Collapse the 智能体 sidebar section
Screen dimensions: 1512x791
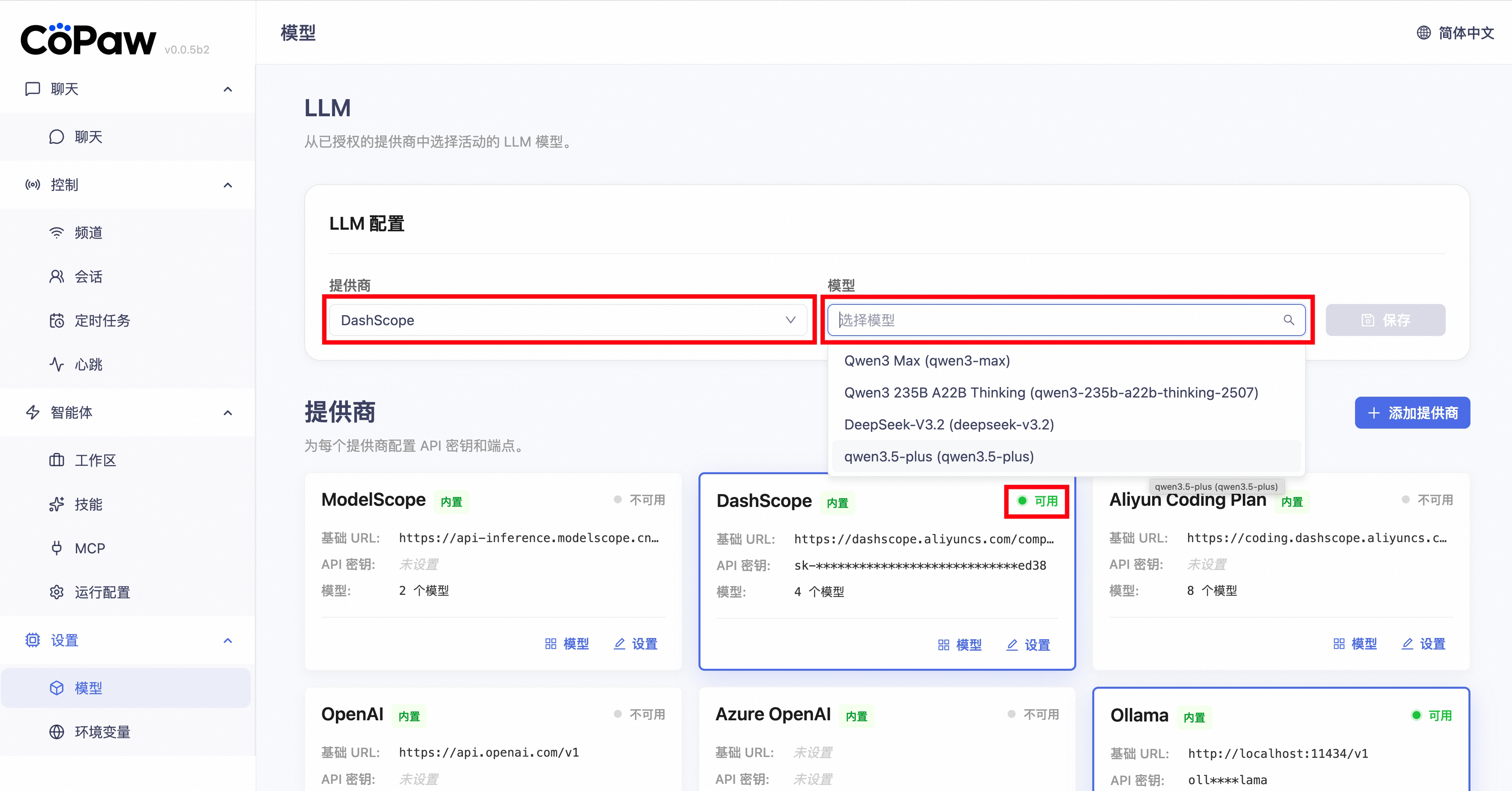coord(228,413)
